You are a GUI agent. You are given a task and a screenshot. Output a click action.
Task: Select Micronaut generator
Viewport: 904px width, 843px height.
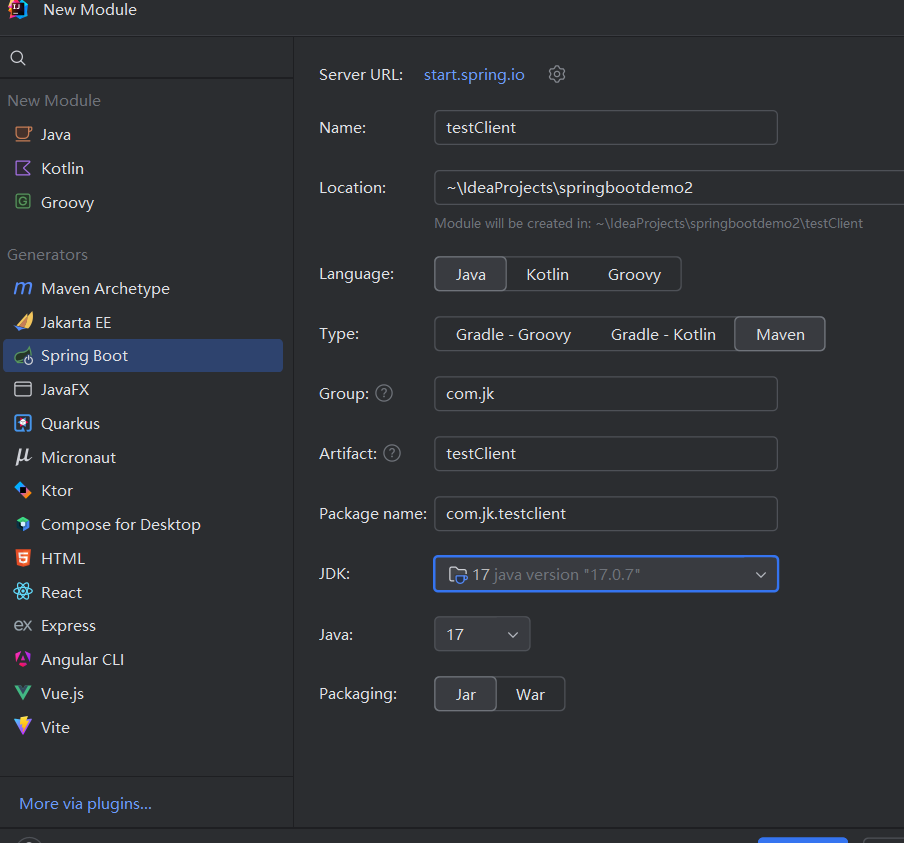143,457
